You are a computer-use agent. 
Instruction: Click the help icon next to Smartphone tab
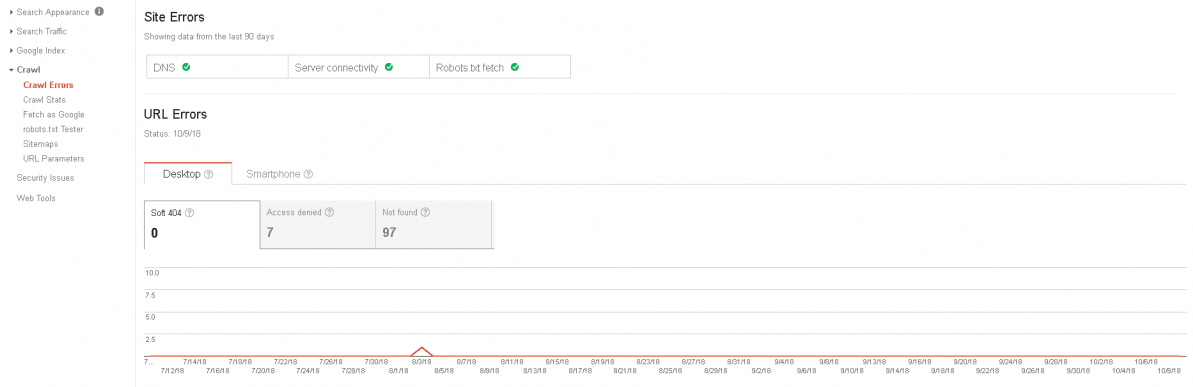[x=308, y=174]
